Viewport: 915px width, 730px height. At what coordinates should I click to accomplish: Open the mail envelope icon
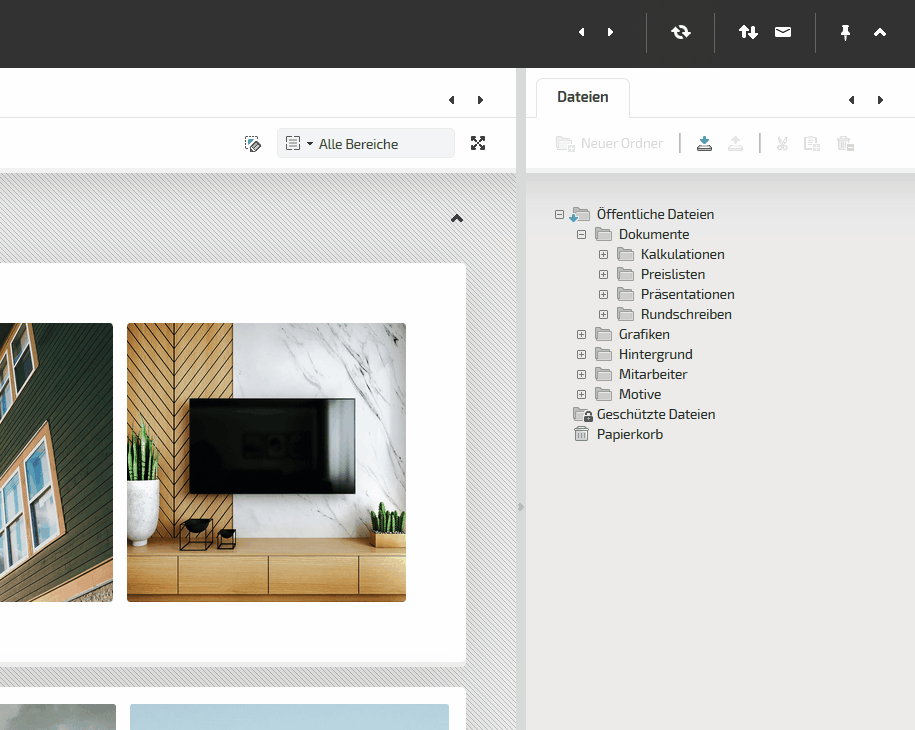pos(783,32)
